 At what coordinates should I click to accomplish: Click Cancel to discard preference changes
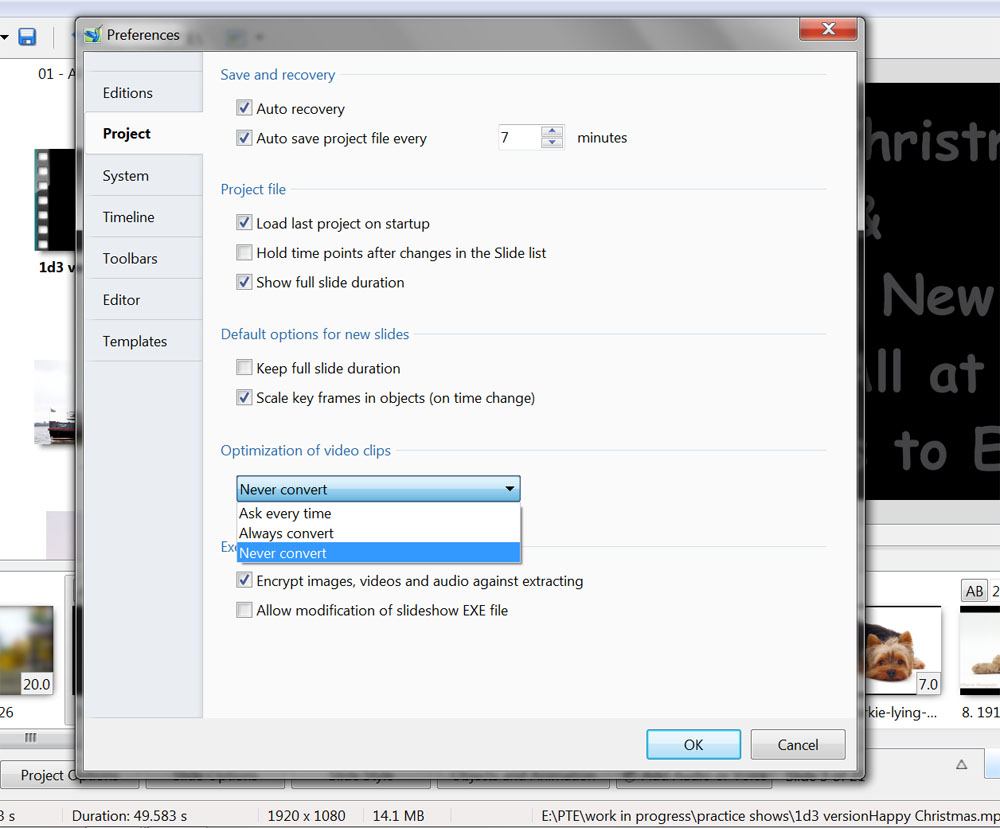click(797, 744)
